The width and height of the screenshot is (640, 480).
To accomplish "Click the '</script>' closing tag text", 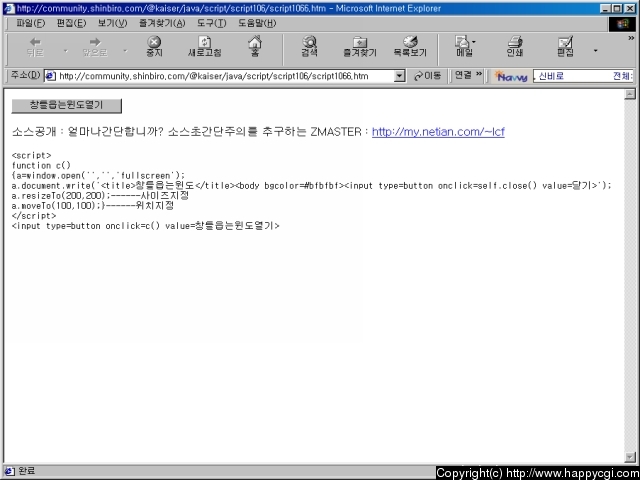I will 34,216.
